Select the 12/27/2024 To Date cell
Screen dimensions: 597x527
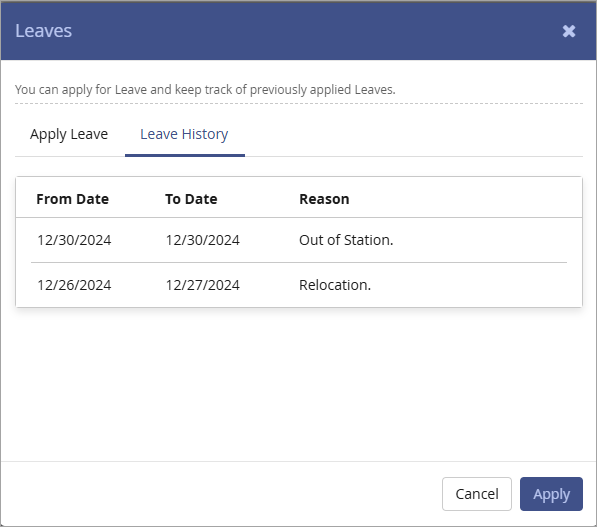203,285
